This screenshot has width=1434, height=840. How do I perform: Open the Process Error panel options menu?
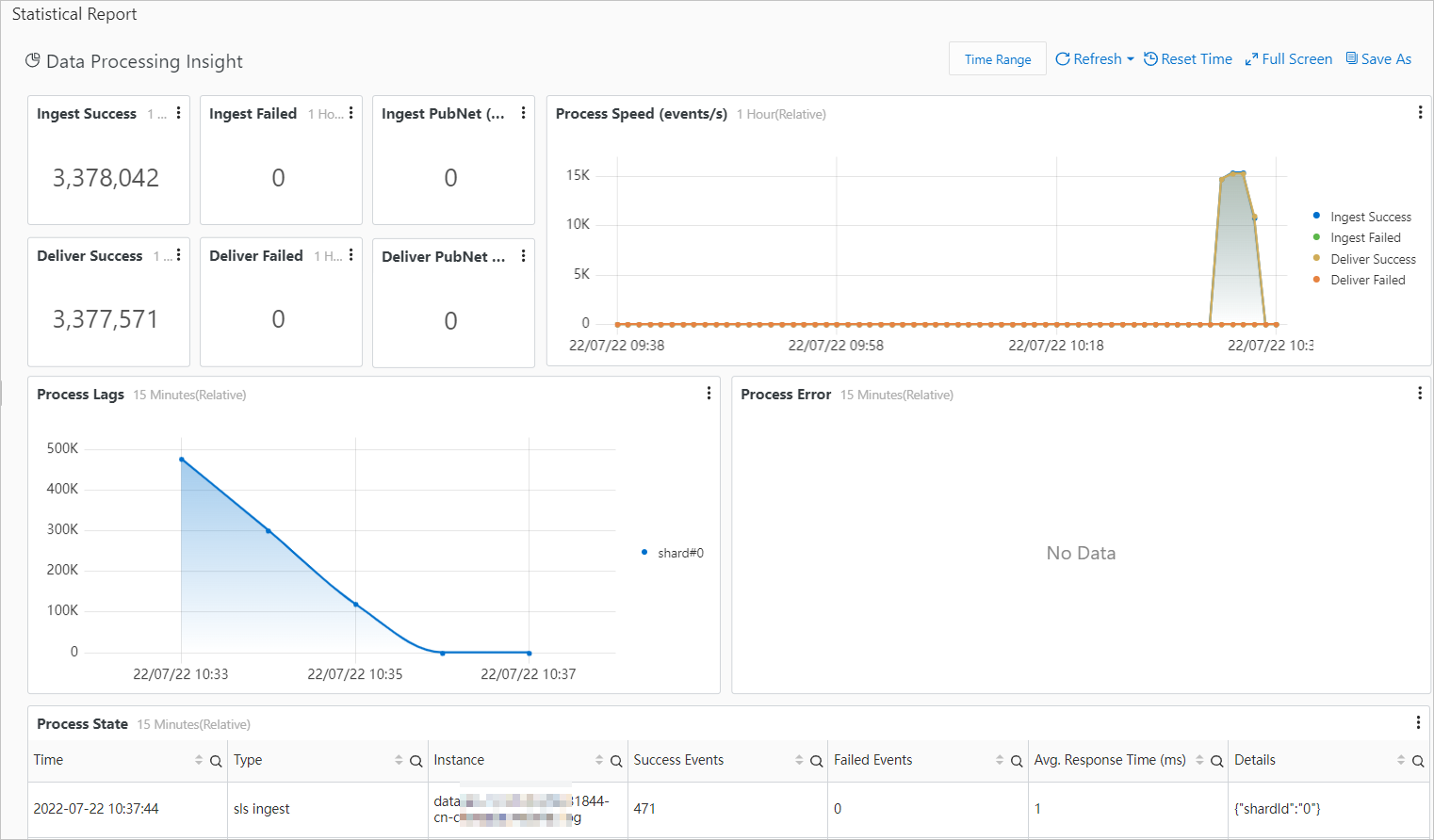[1420, 394]
